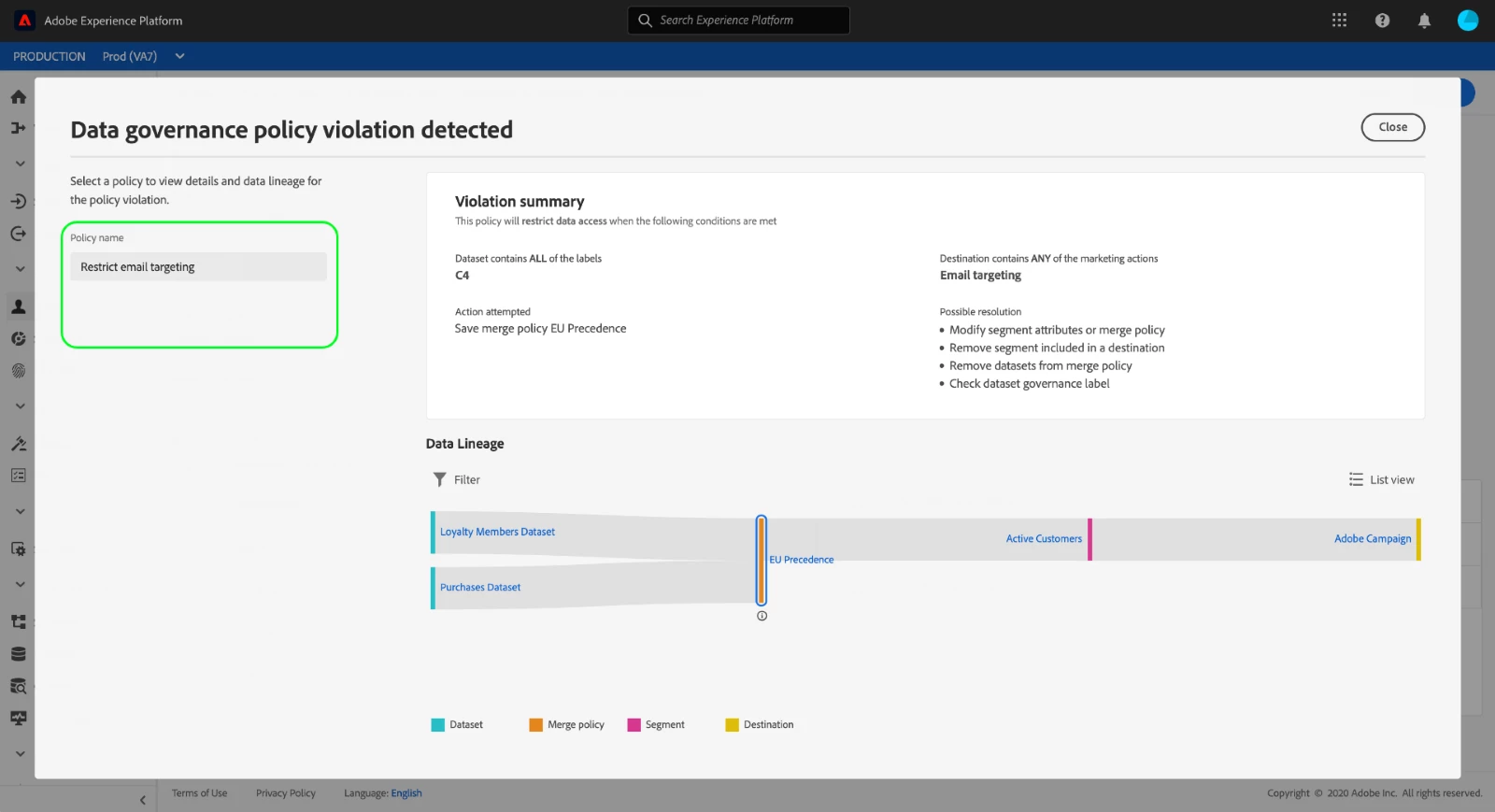Change language via the English link

406,793
